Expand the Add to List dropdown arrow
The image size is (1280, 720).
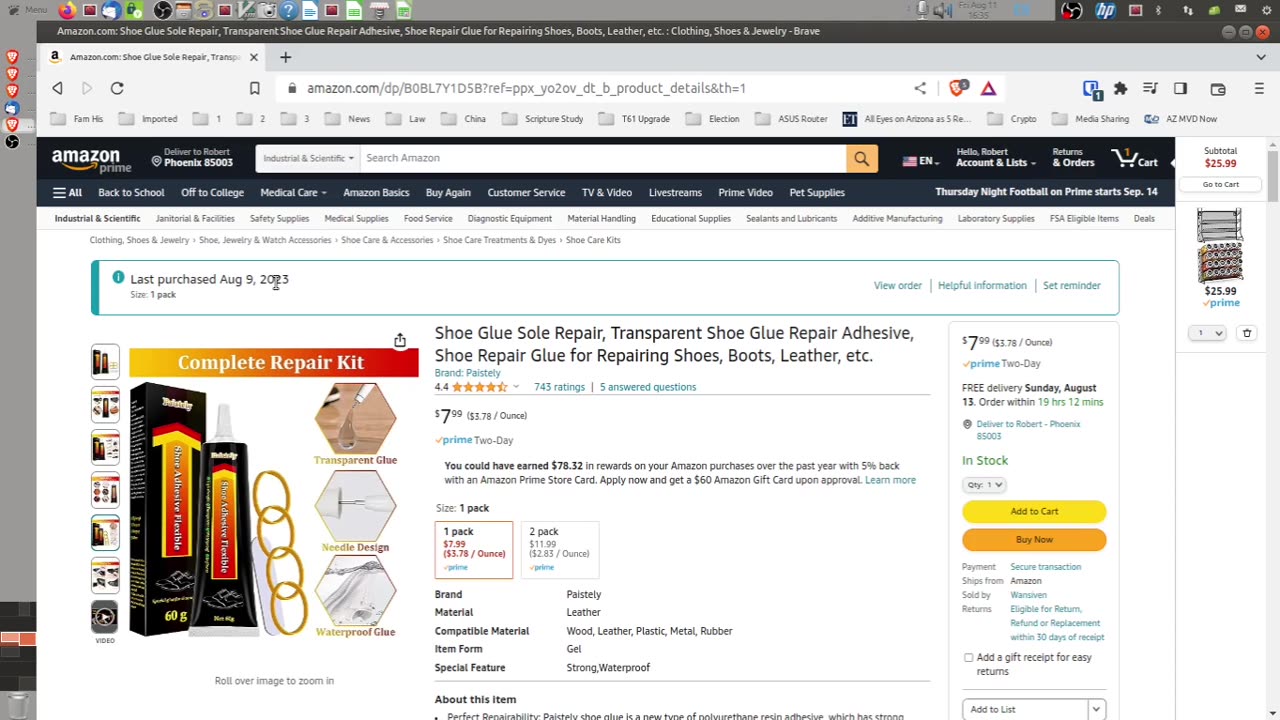pos(1096,709)
